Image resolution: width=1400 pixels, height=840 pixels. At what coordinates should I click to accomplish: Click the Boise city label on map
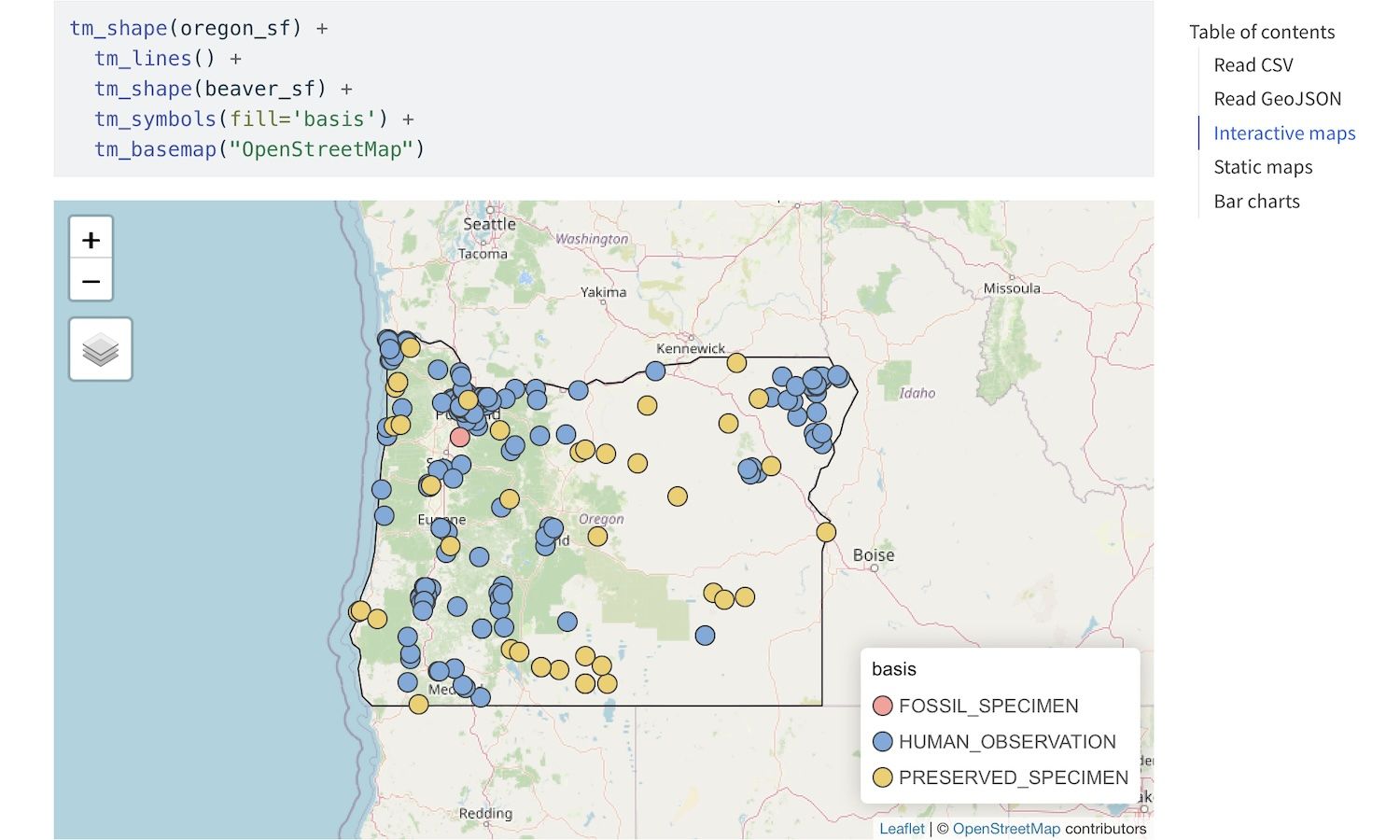874,555
